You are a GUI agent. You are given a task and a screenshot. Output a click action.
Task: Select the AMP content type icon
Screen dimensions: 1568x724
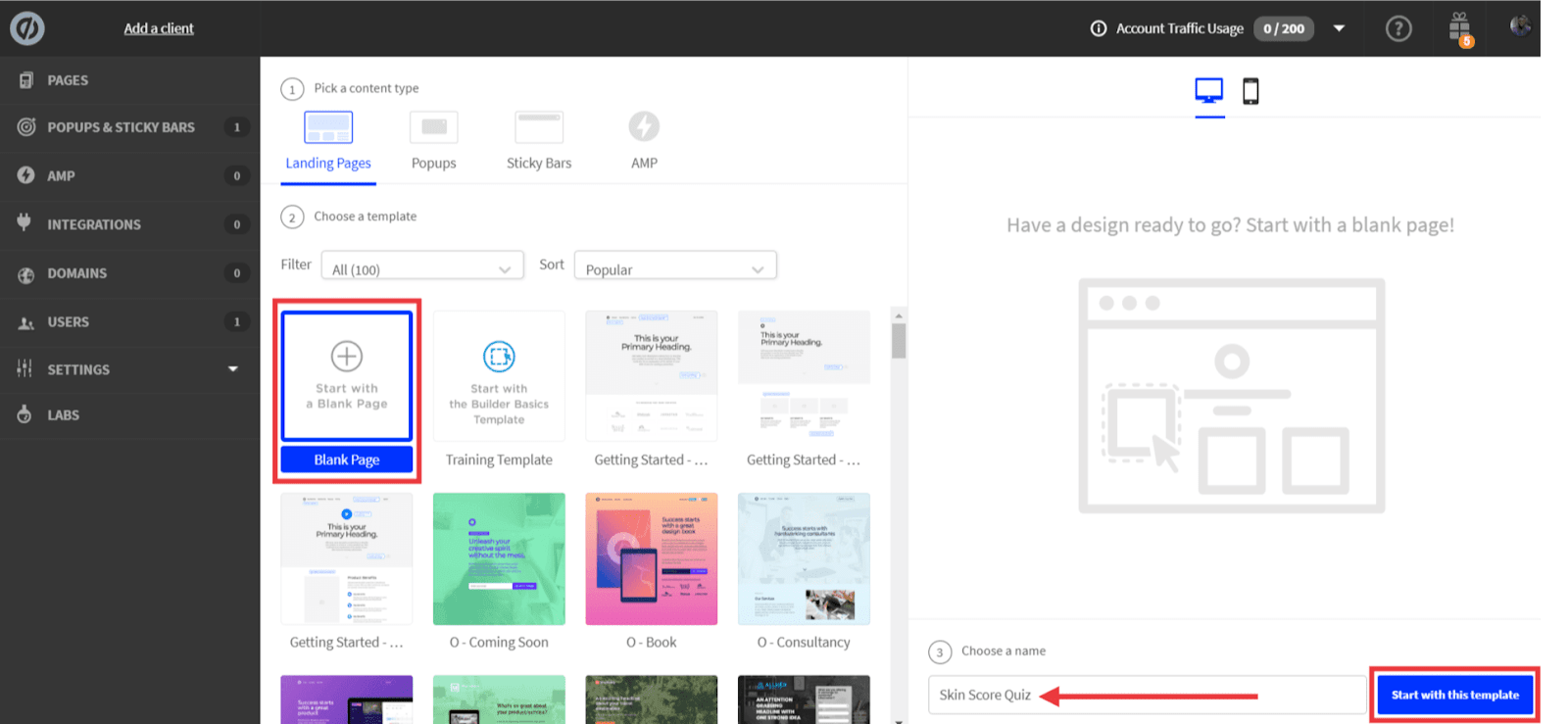tap(644, 126)
